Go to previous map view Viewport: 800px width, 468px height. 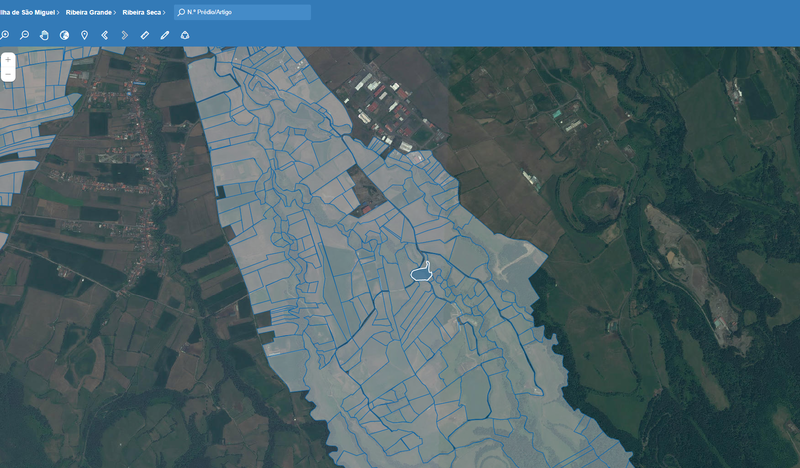(104, 35)
